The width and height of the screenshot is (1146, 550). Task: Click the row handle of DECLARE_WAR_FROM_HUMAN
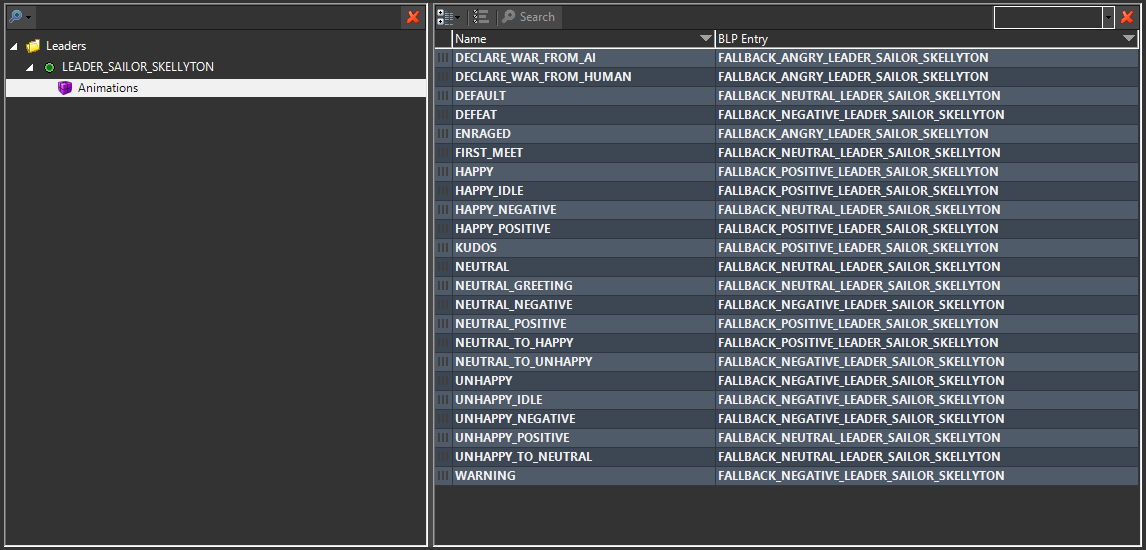coord(443,77)
